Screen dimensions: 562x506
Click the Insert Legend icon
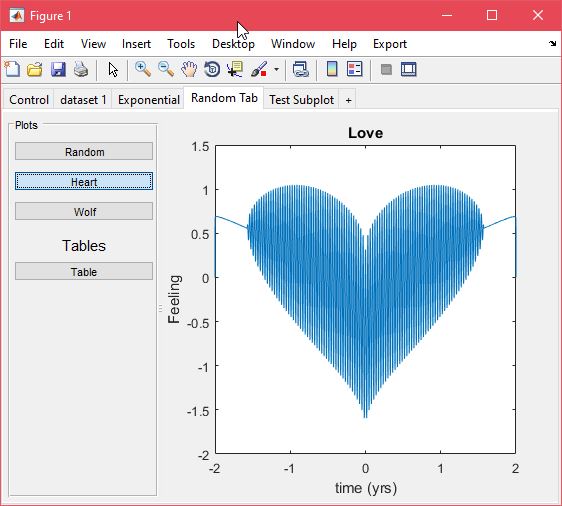355,69
